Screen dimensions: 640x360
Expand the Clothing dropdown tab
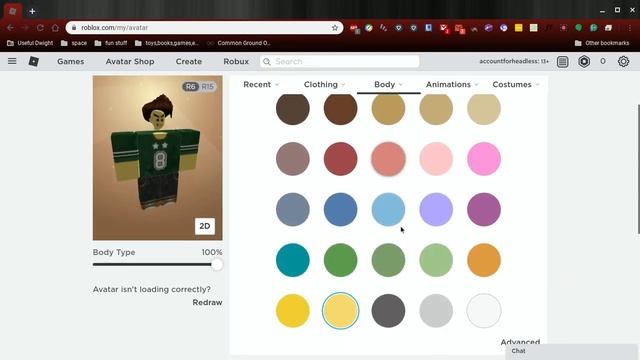click(x=324, y=84)
